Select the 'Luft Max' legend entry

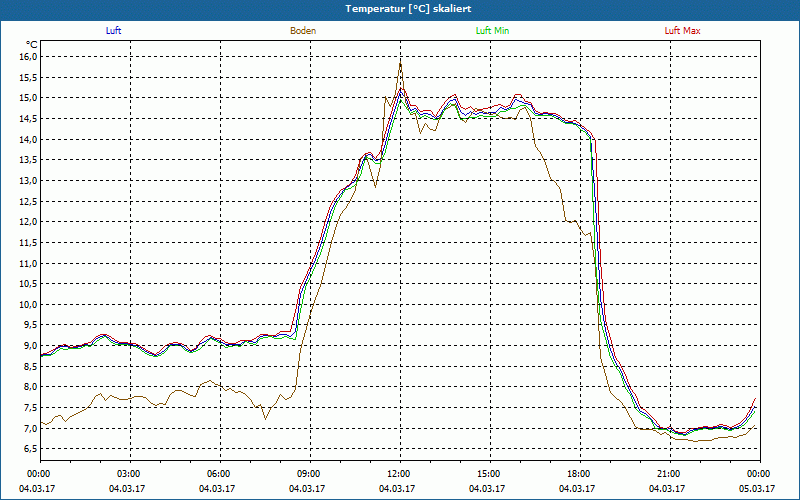click(682, 31)
